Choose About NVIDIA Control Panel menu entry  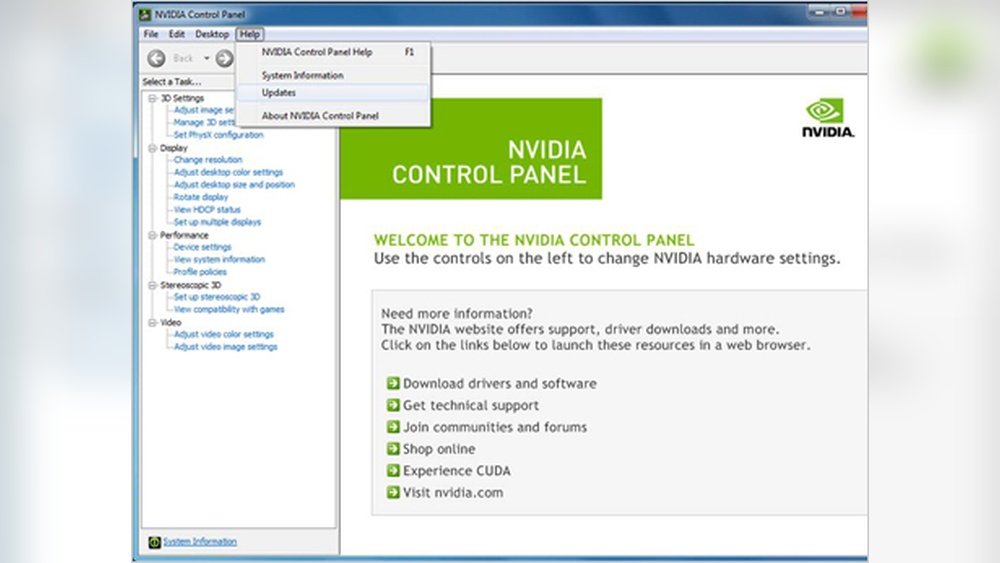320,116
